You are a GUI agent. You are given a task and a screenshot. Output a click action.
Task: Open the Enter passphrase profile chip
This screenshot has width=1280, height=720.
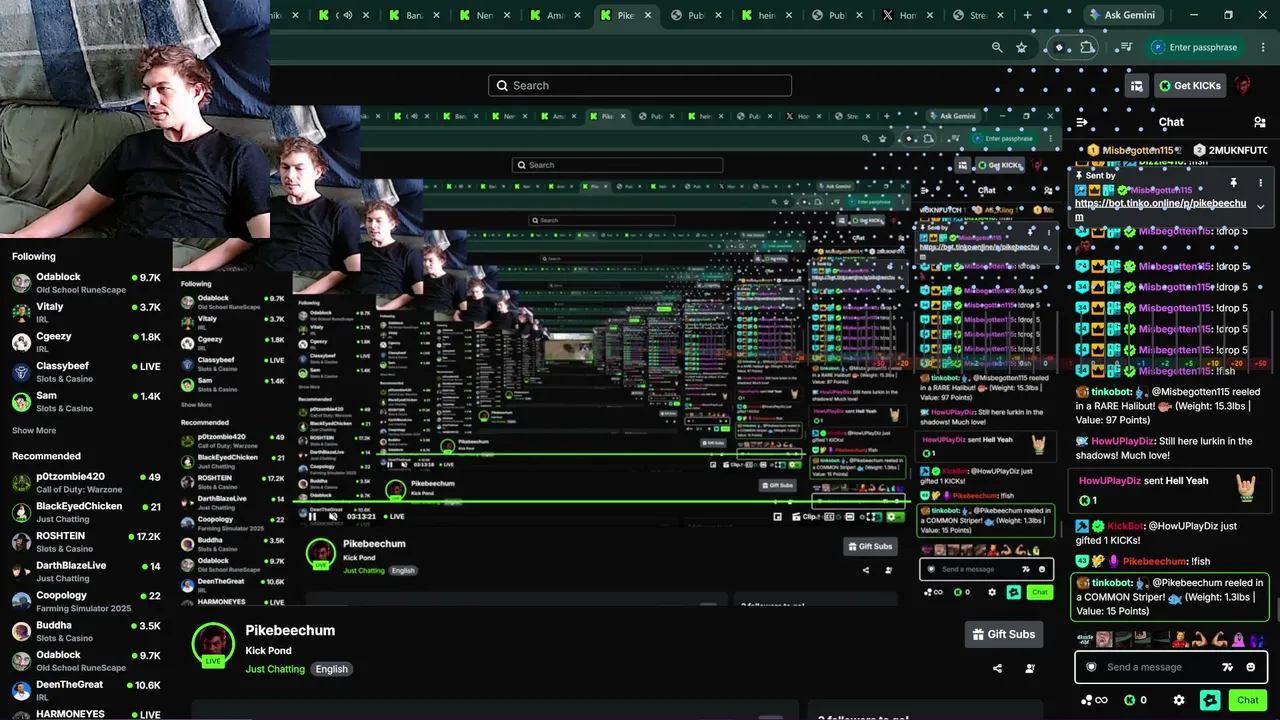(x=1195, y=47)
